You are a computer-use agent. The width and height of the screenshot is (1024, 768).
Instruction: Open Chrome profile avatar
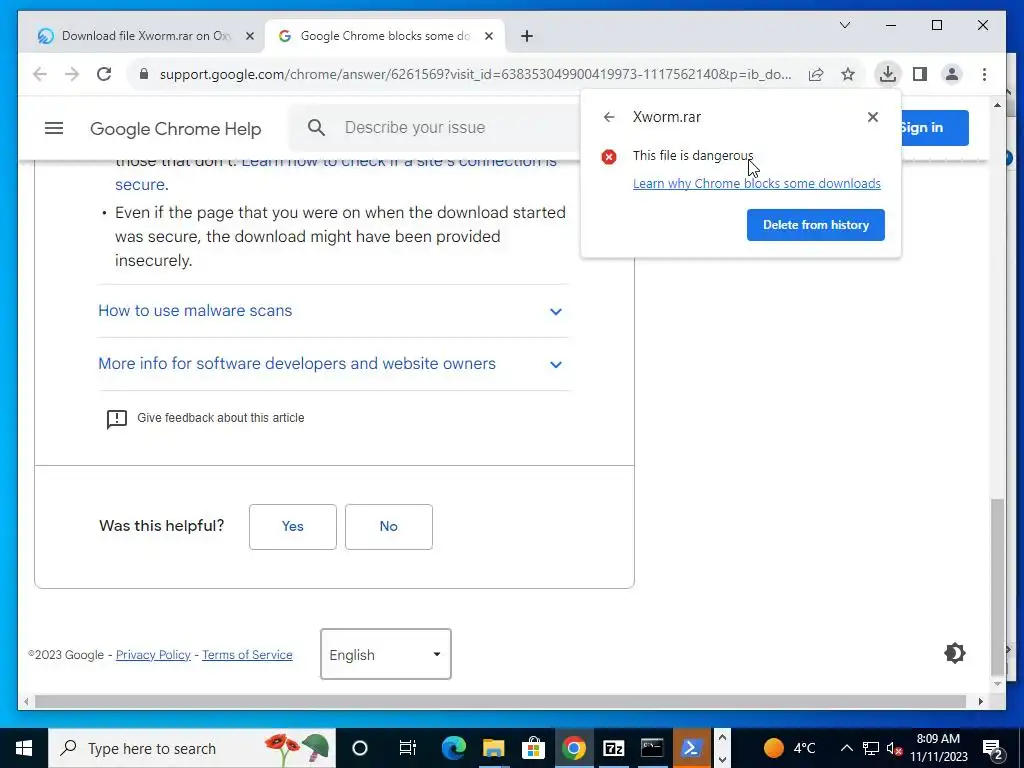[x=952, y=74]
